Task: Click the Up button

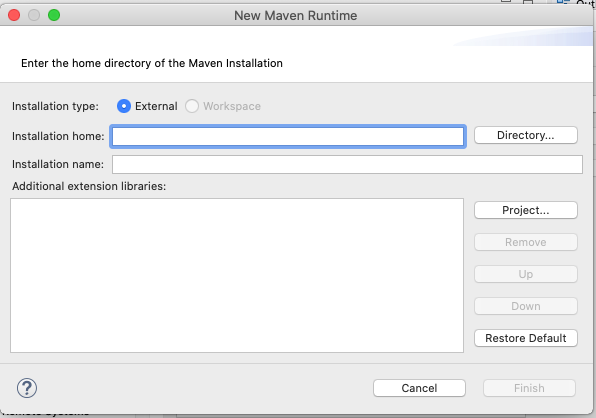Action: tap(526, 274)
